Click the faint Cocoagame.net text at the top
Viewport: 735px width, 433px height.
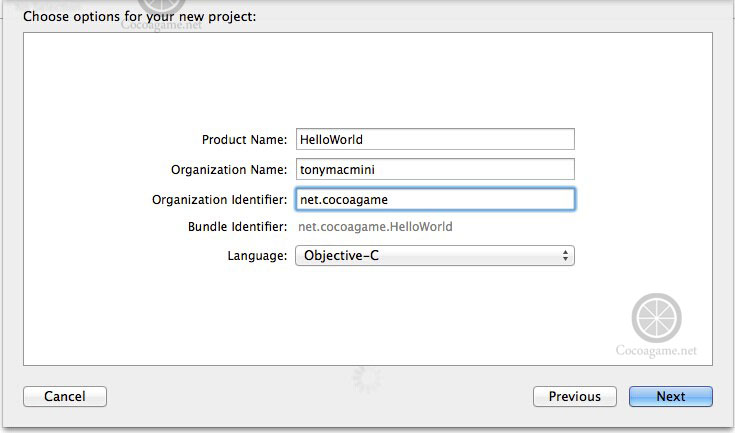(x=162, y=27)
